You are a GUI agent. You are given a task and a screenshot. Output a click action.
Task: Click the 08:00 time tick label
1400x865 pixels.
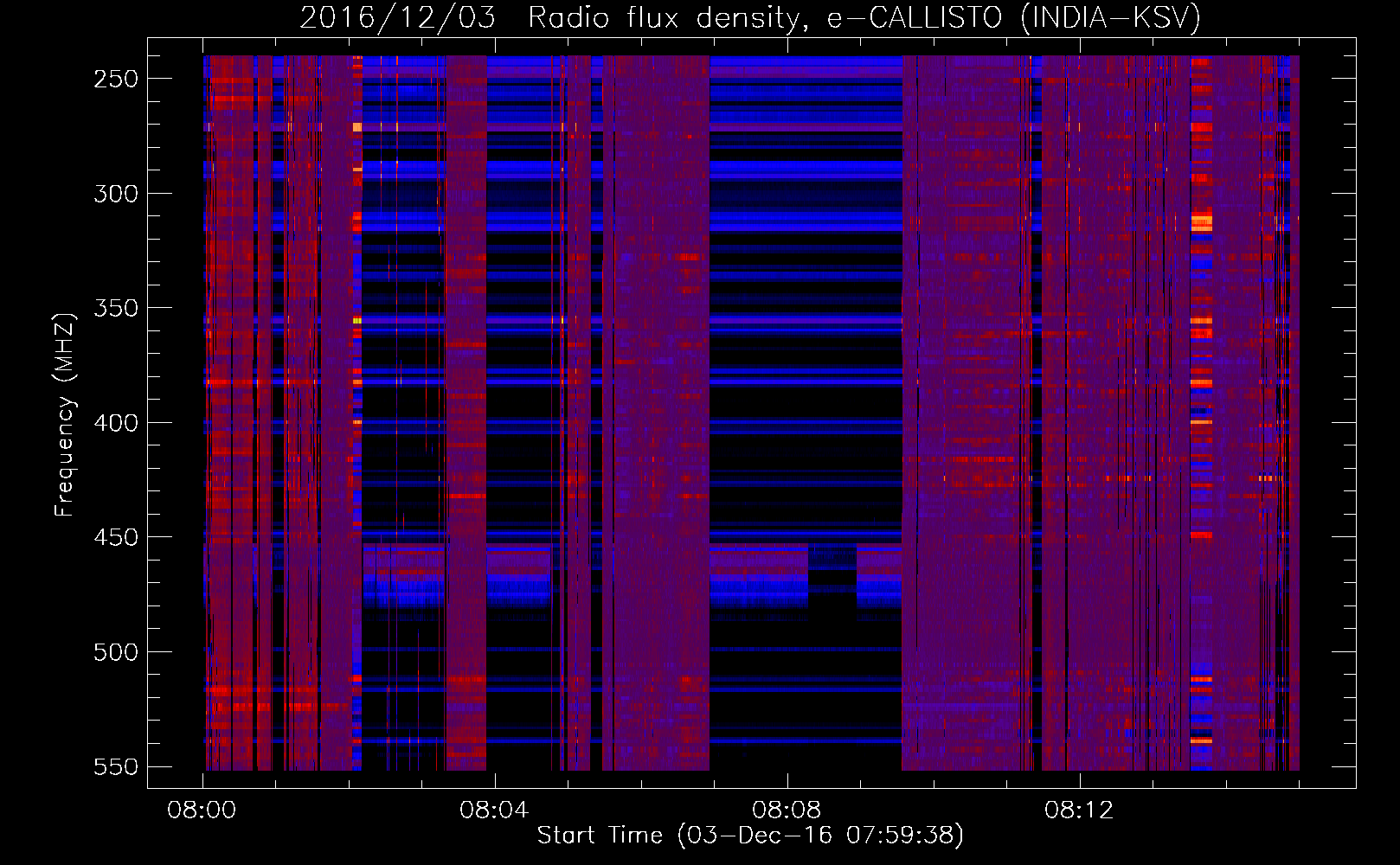202,811
